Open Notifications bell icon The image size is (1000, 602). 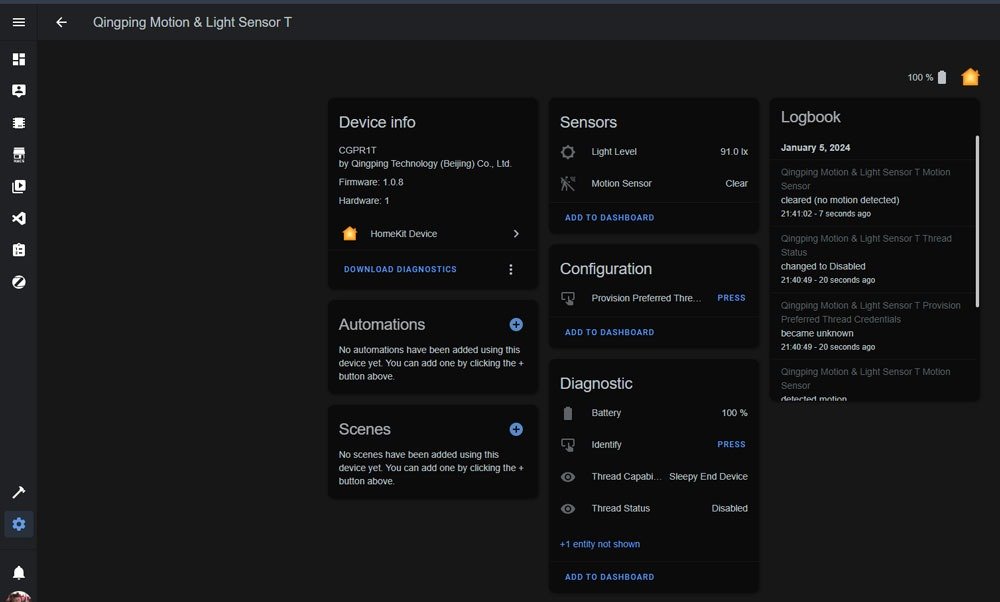pyautogui.click(x=19, y=573)
